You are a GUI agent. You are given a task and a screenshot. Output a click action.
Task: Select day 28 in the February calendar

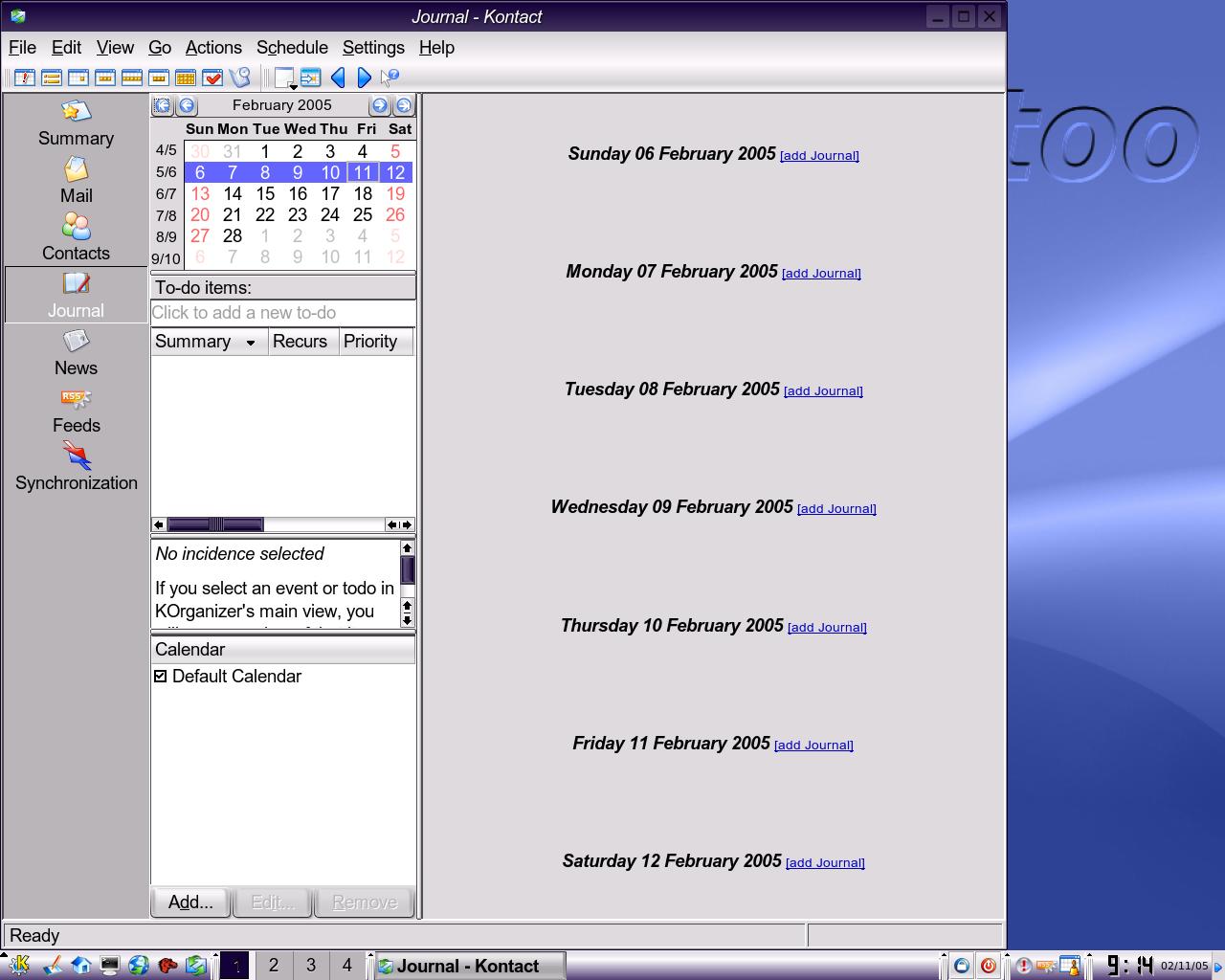coord(233,236)
